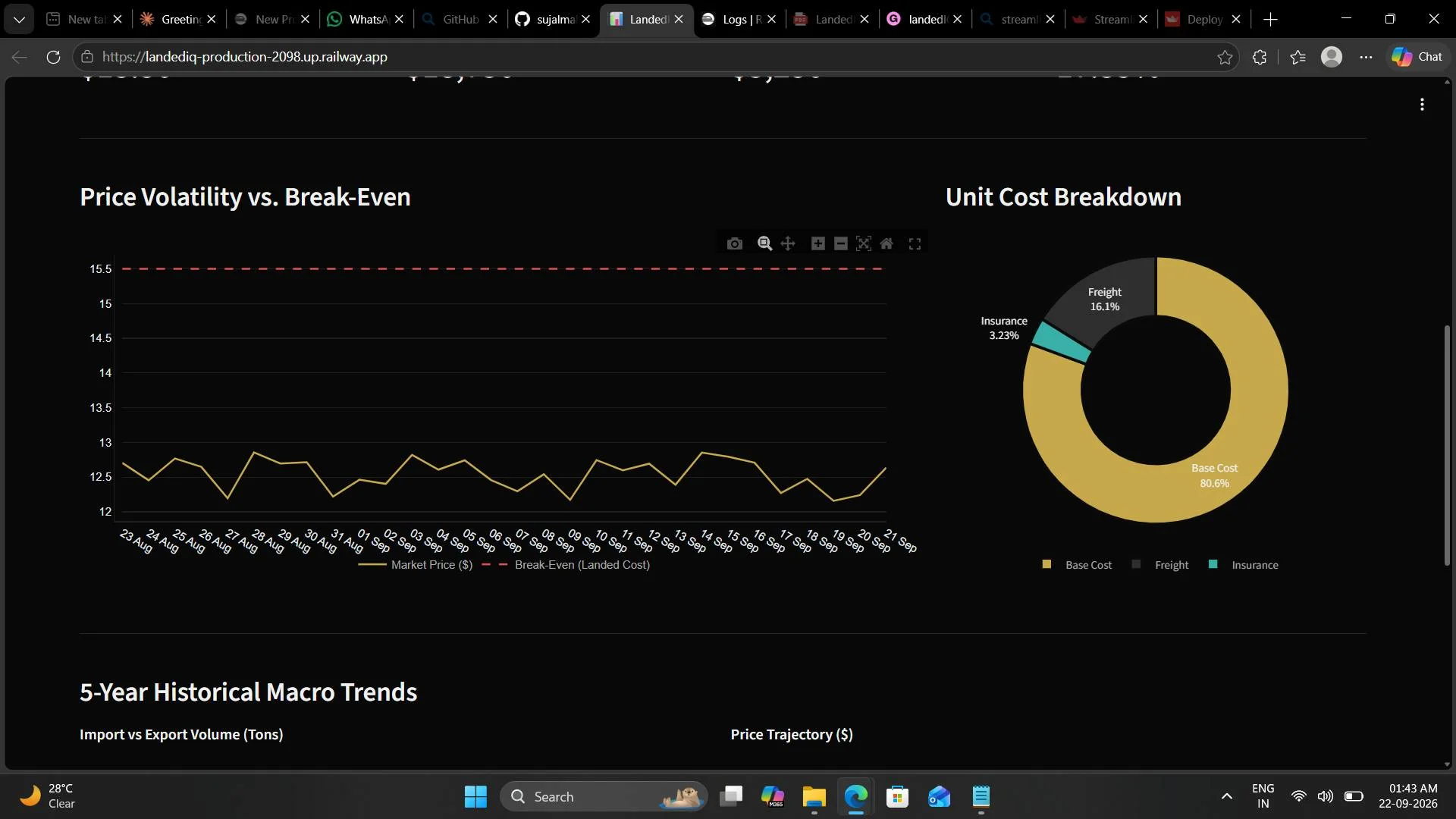Close the Greeting tab
This screenshot has width=1456, height=819.
click(212, 19)
